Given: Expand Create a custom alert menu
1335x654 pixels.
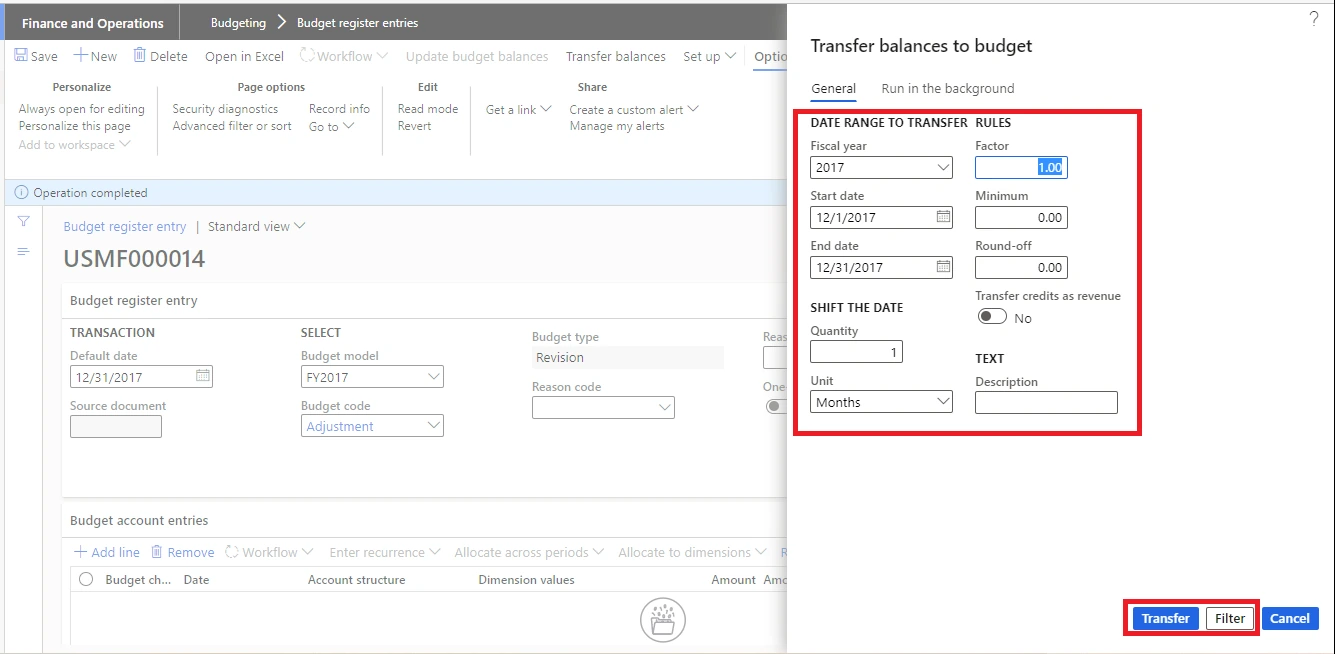Looking at the screenshot, I should (633, 109).
